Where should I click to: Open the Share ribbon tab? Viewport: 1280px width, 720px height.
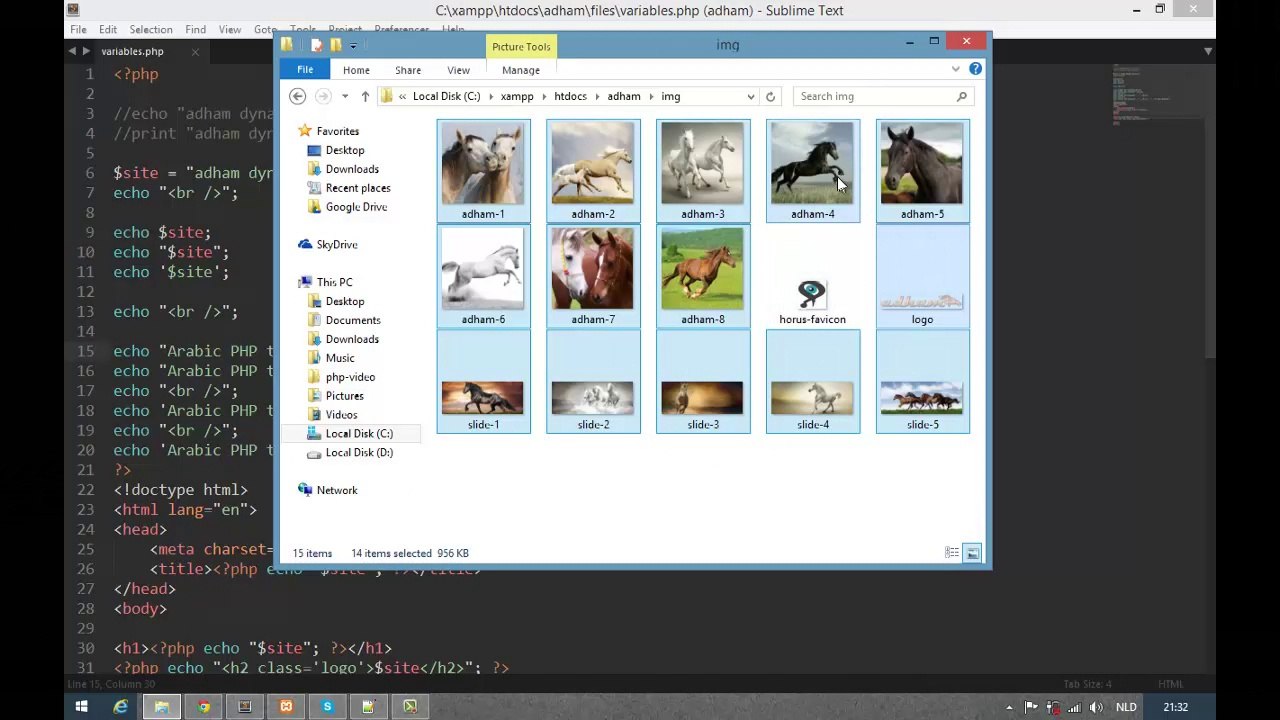pyautogui.click(x=407, y=70)
